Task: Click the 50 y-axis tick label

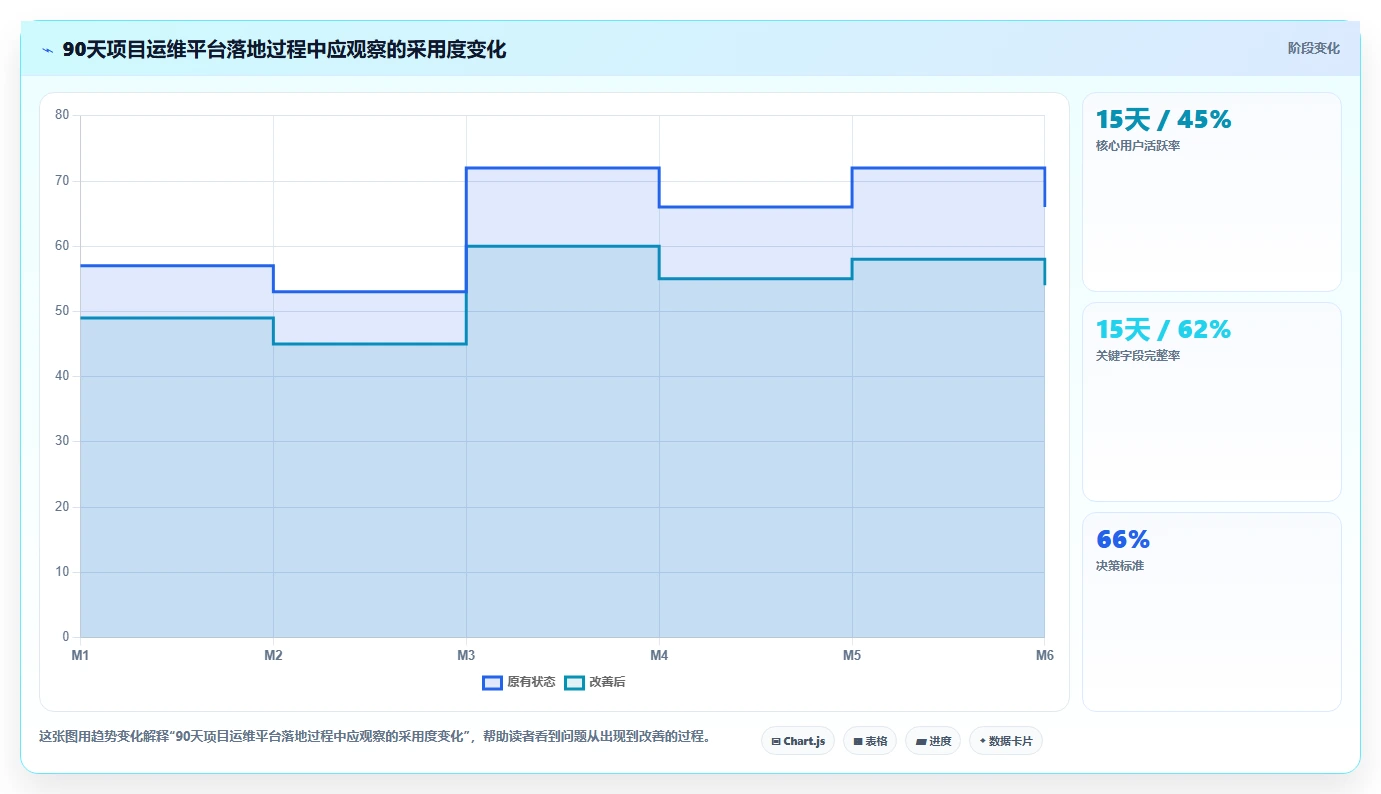Action: pos(62,311)
